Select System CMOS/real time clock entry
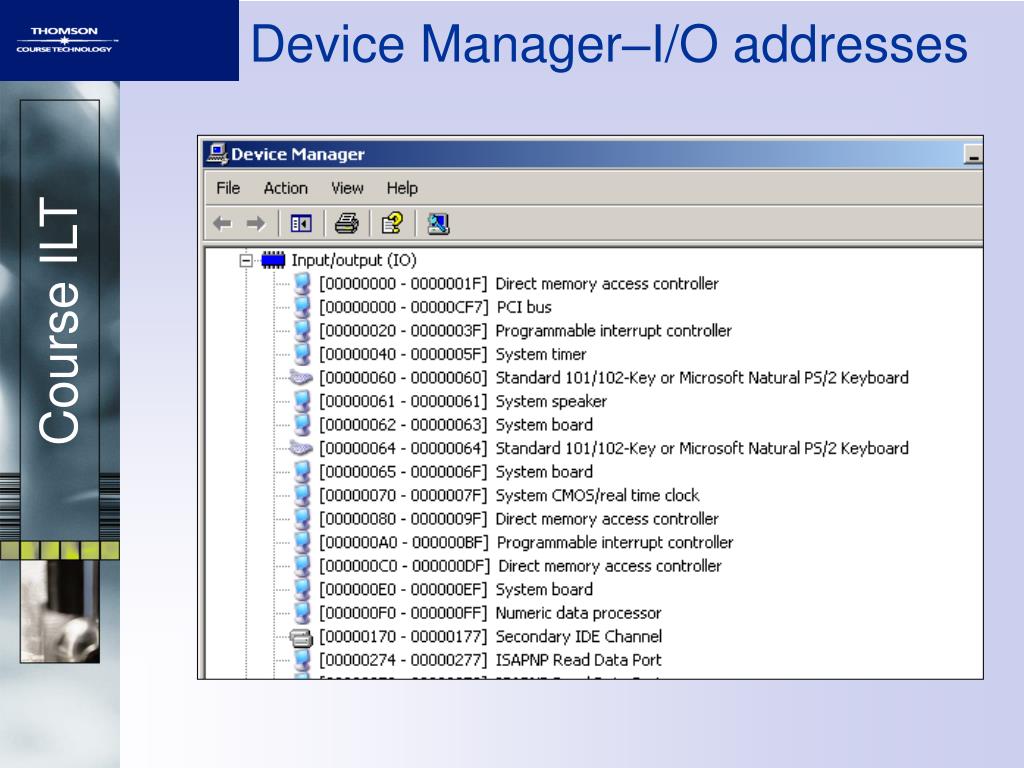This screenshot has width=1024, height=768. [x=509, y=495]
